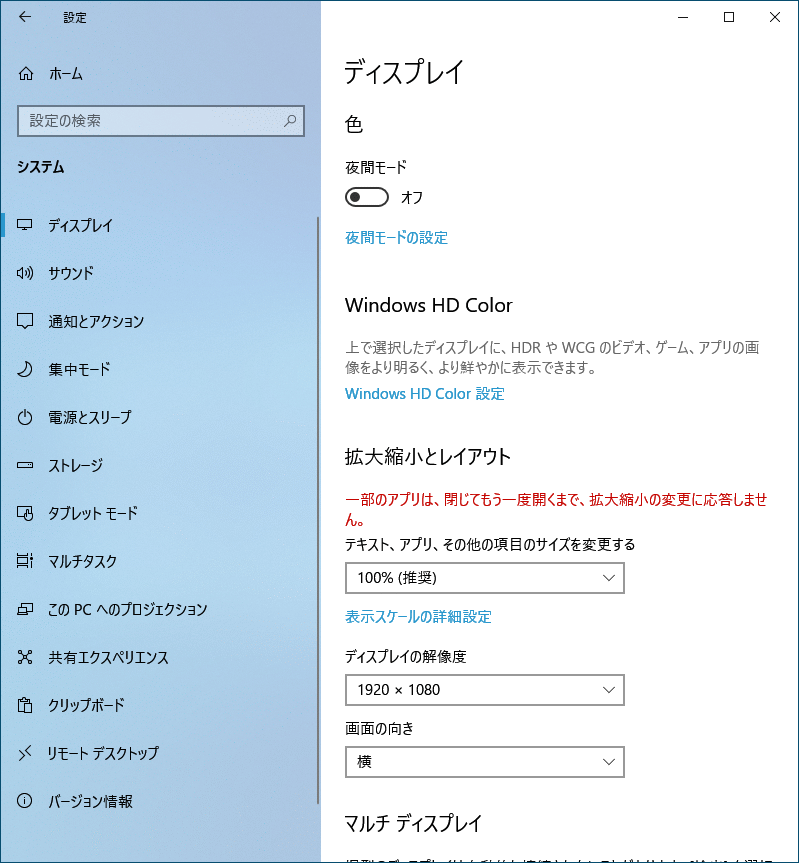The image size is (799, 863).
Task: Open the 画面の向き 横 dropdown
Action: [485, 762]
